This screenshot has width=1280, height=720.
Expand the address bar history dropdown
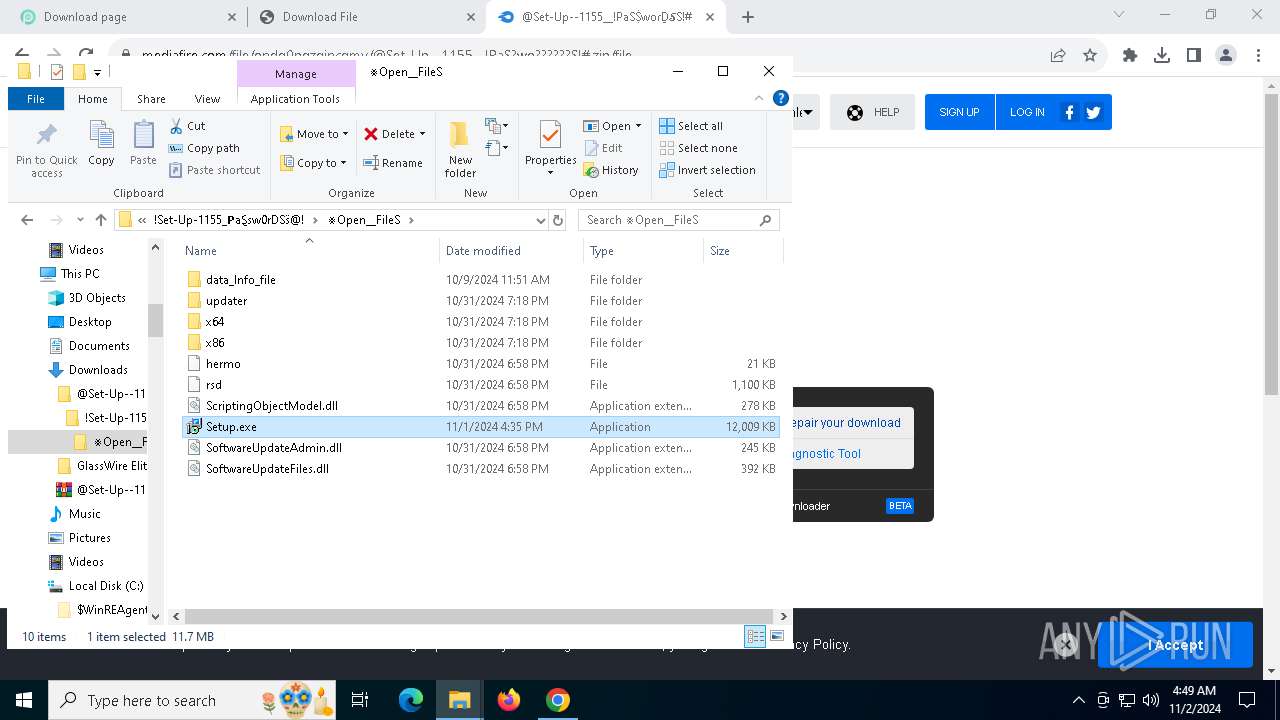pyautogui.click(x=541, y=220)
